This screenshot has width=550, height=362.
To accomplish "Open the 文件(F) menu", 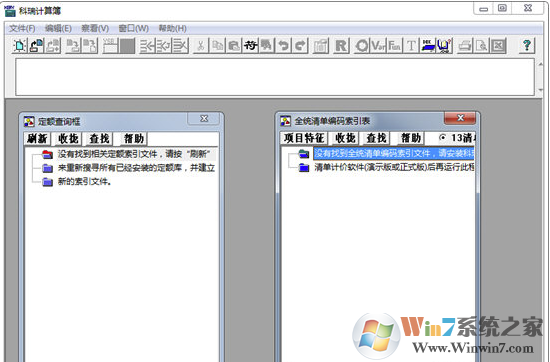I will tap(22, 28).
